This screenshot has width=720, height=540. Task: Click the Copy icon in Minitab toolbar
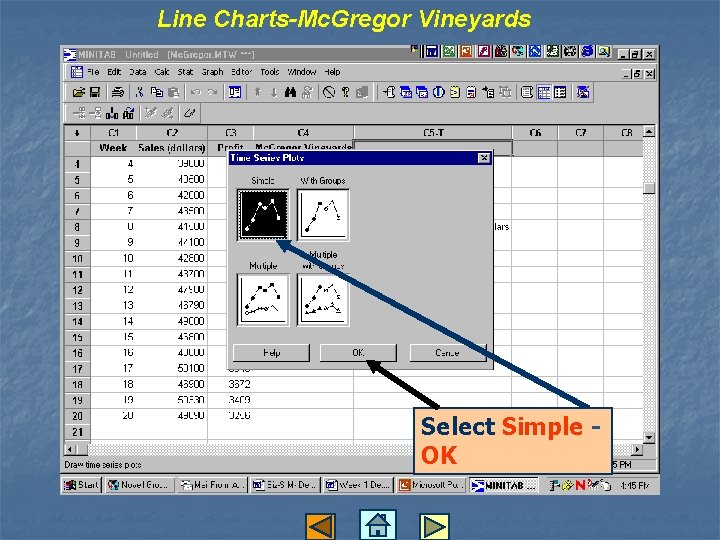(x=157, y=92)
